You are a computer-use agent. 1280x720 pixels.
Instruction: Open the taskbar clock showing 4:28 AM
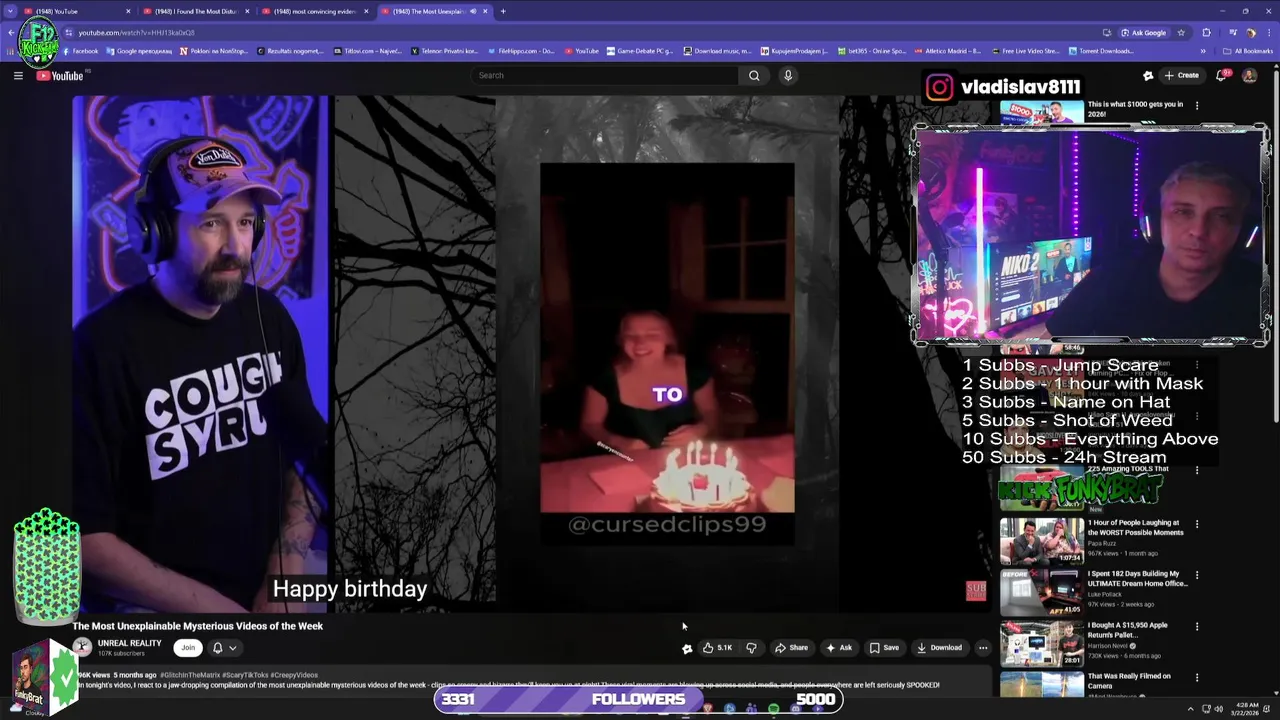[1244, 709]
